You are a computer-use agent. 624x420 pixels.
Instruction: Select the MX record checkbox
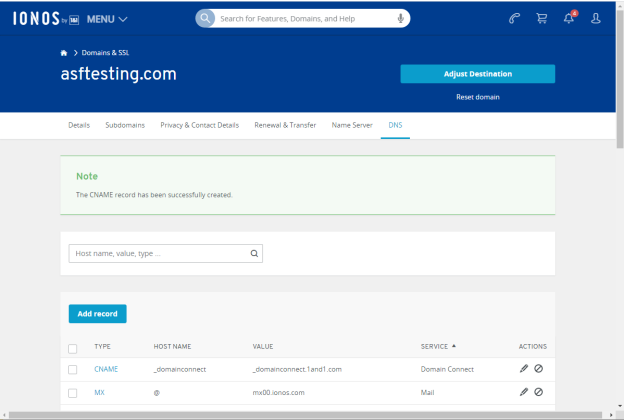pos(72,393)
